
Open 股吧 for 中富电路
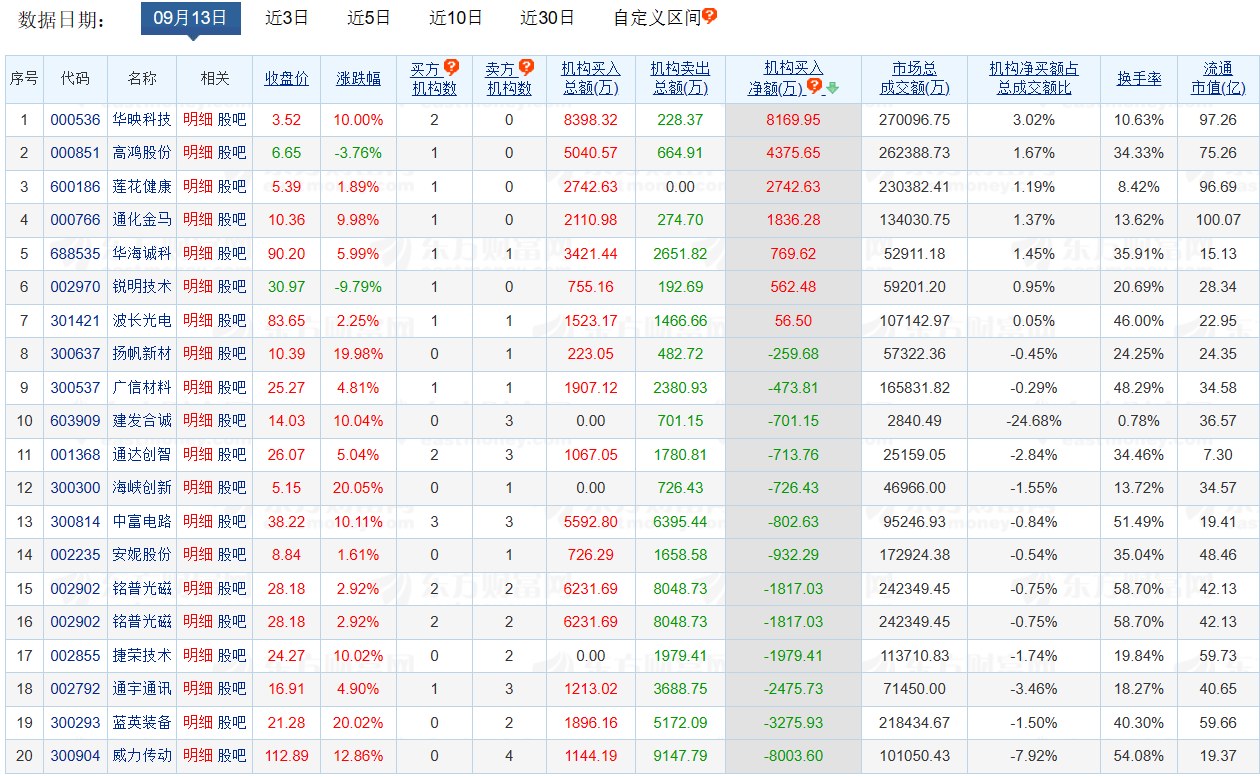232,521
